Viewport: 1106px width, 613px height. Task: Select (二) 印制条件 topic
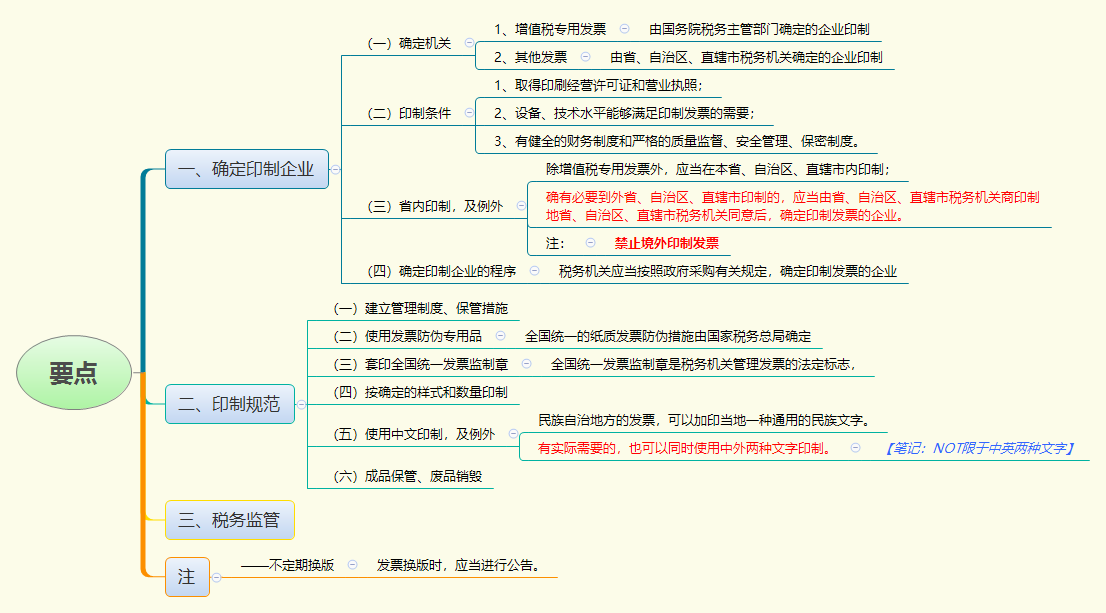(409, 113)
